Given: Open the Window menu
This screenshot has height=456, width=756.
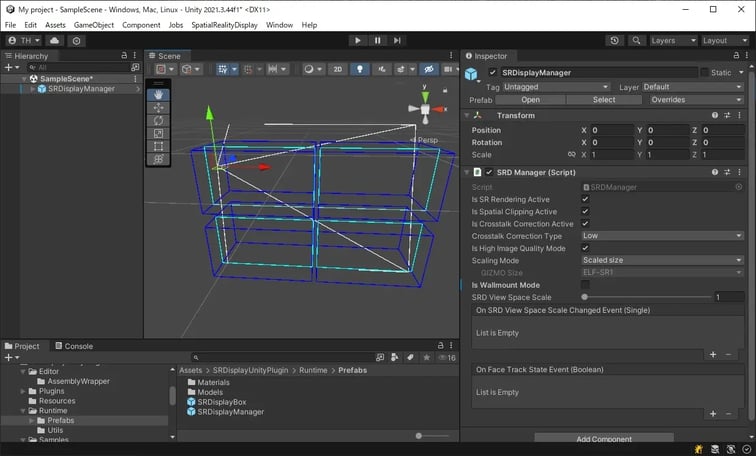Looking at the screenshot, I should point(279,25).
